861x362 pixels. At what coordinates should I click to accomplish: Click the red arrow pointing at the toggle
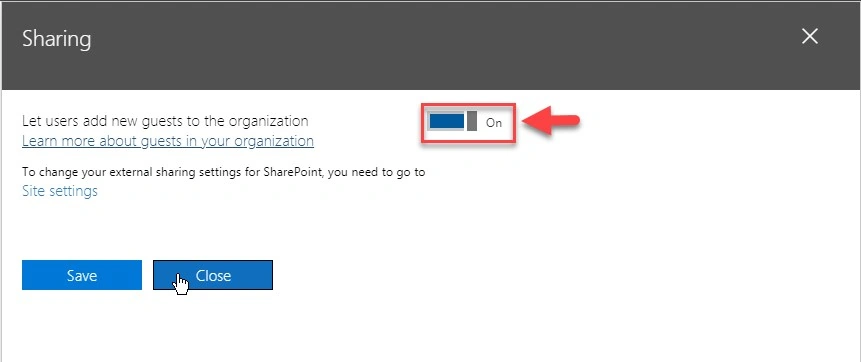(551, 121)
